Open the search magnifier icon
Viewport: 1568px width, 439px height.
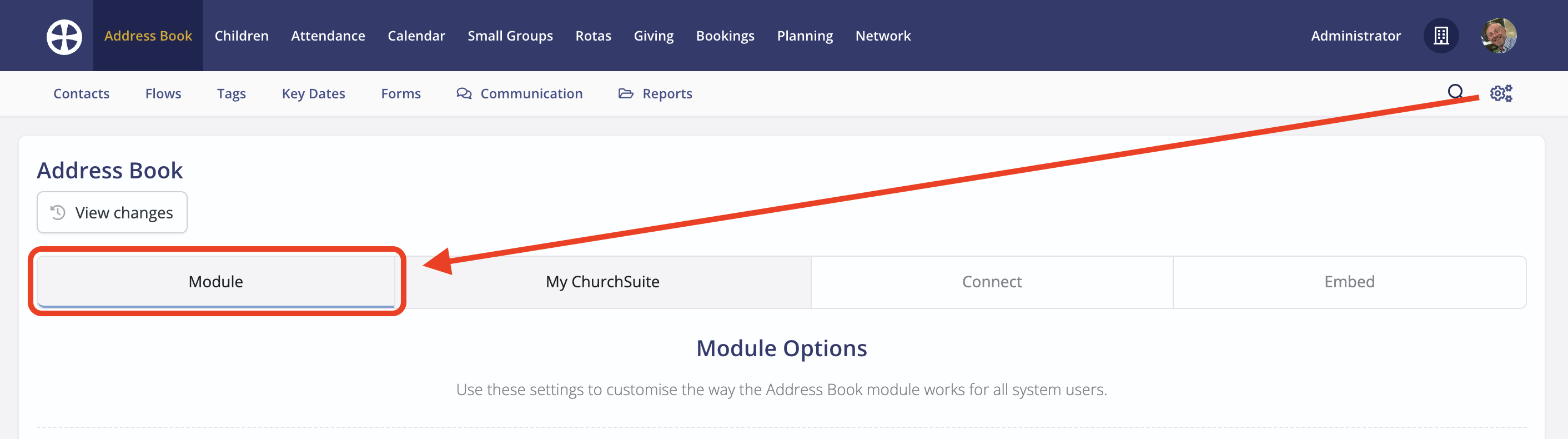click(x=1455, y=93)
